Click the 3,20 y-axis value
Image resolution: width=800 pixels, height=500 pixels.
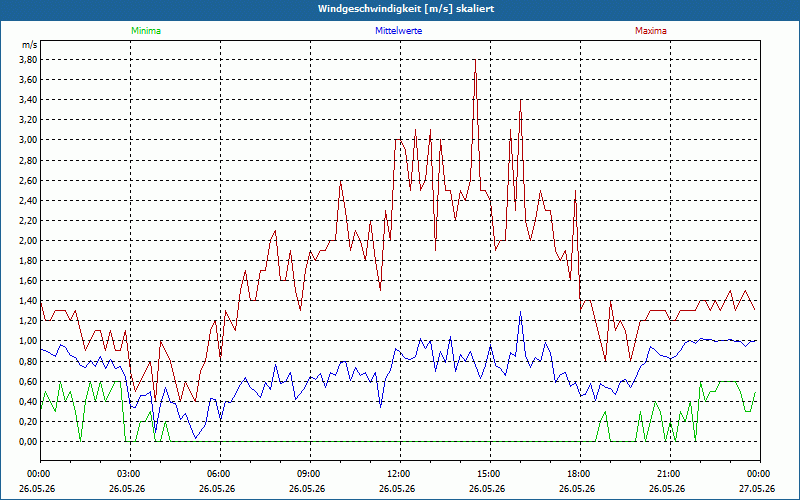coord(28,120)
